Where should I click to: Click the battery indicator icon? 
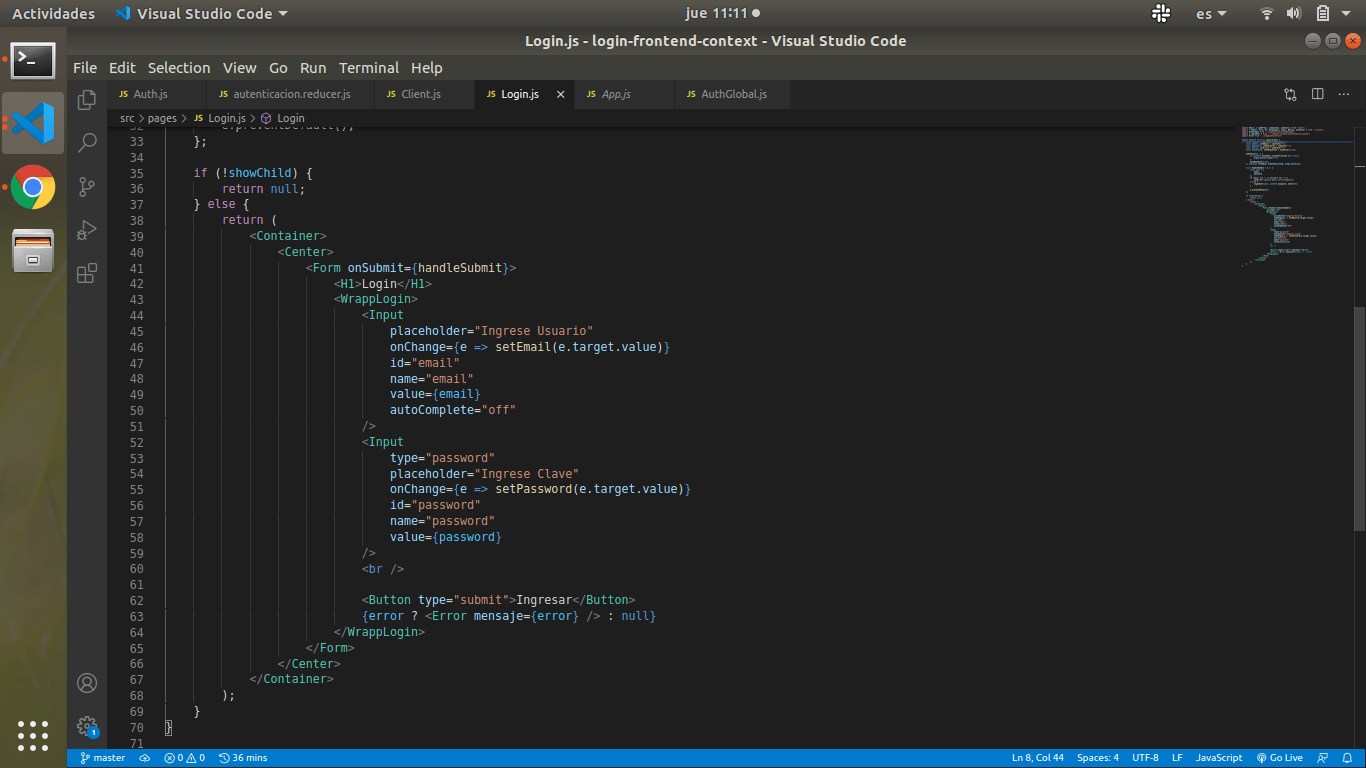click(x=1322, y=13)
